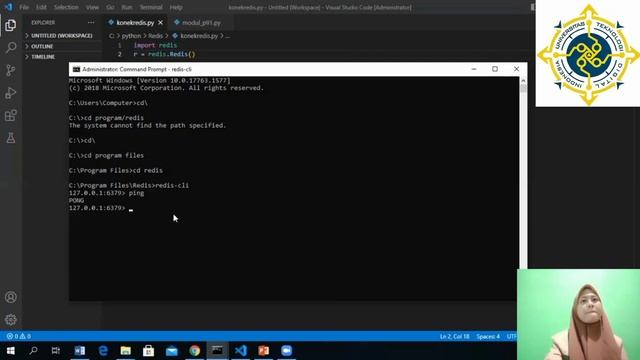Open the Source Control view
The width and height of the screenshot is (640, 360).
tap(11, 70)
